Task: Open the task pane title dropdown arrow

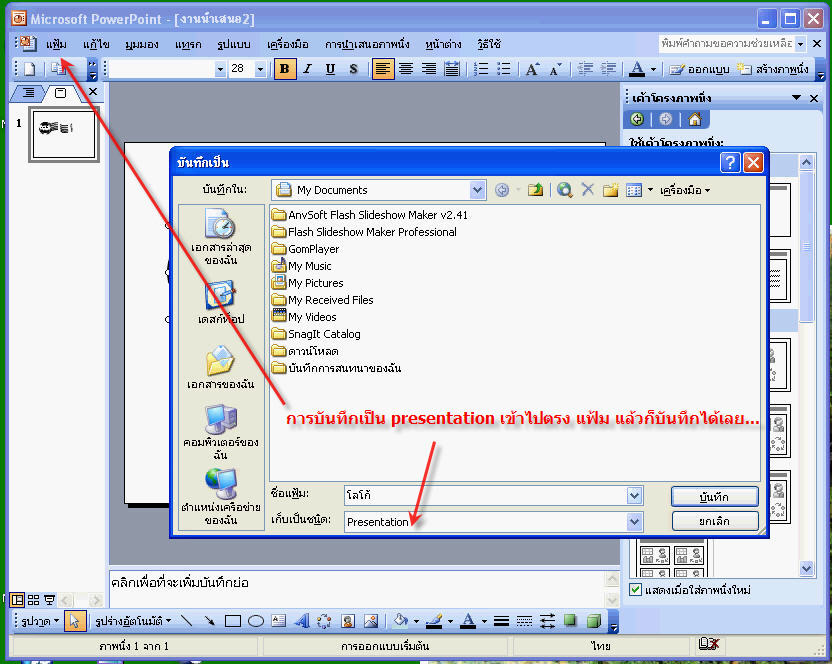Action: pyautogui.click(x=796, y=98)
